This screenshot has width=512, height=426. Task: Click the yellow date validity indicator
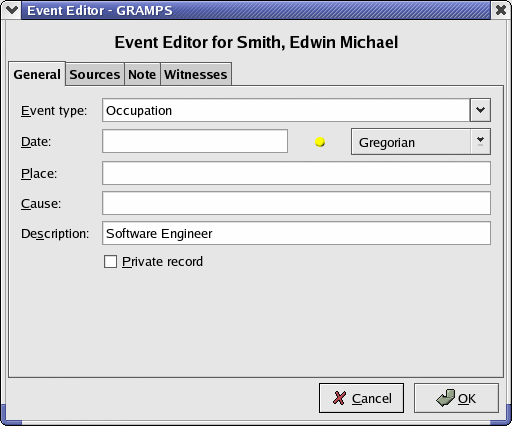pyautogui.click(x=320, y=142)
